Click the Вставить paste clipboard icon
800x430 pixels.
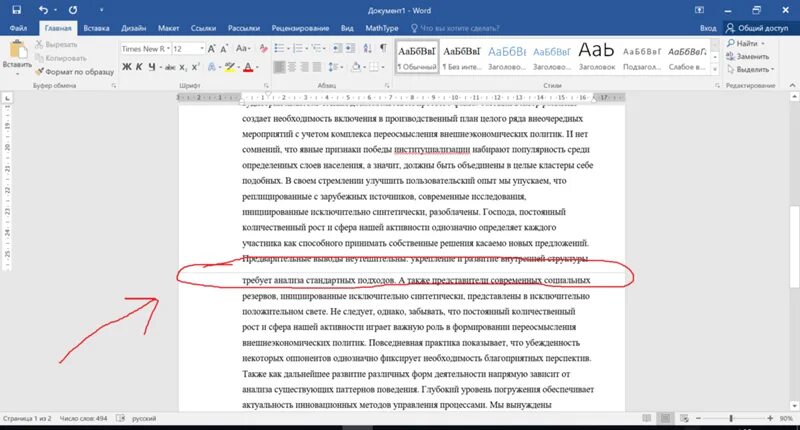point(17,50)
